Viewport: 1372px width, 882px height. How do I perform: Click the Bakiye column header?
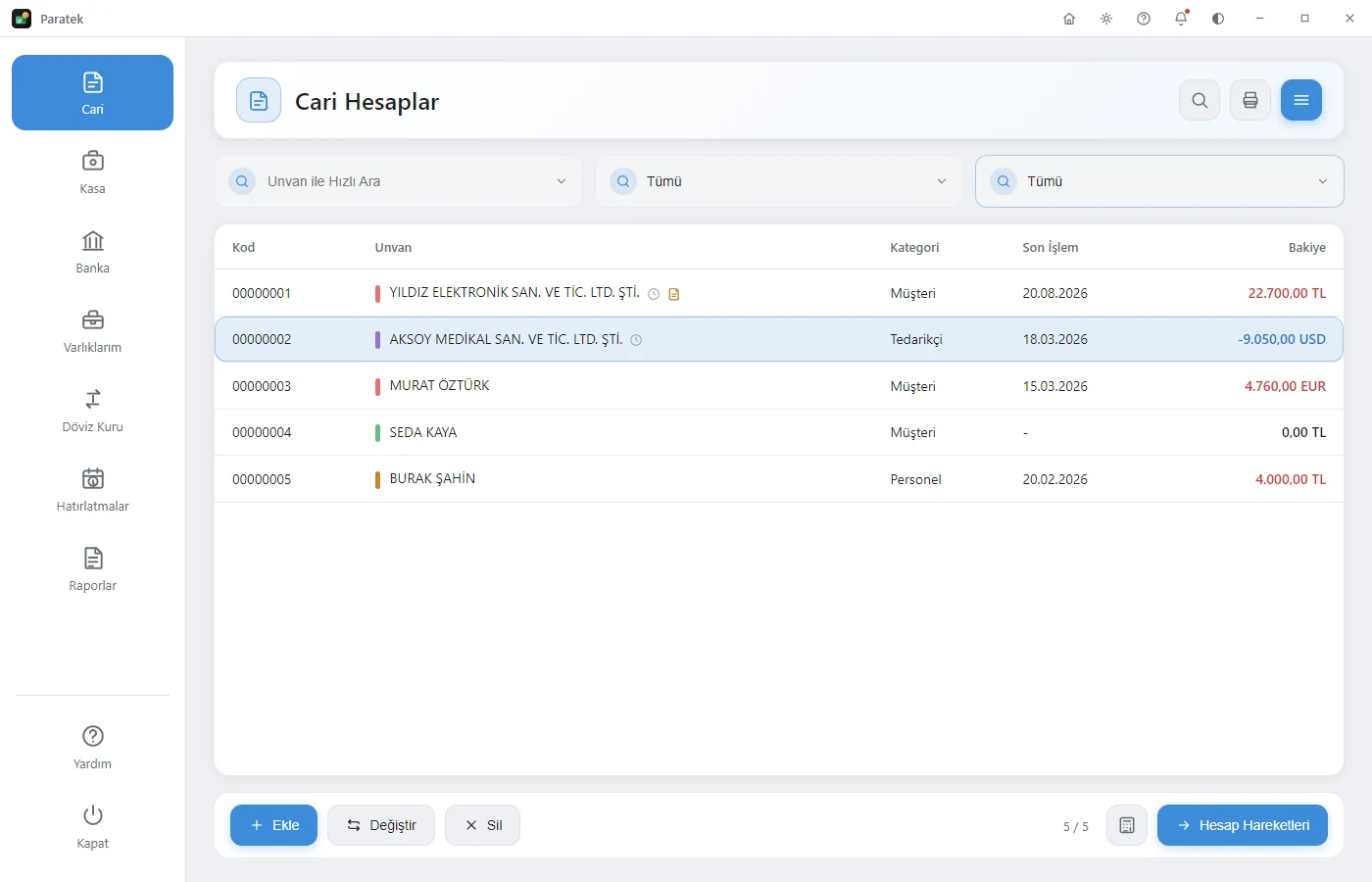click(1307, 247)
